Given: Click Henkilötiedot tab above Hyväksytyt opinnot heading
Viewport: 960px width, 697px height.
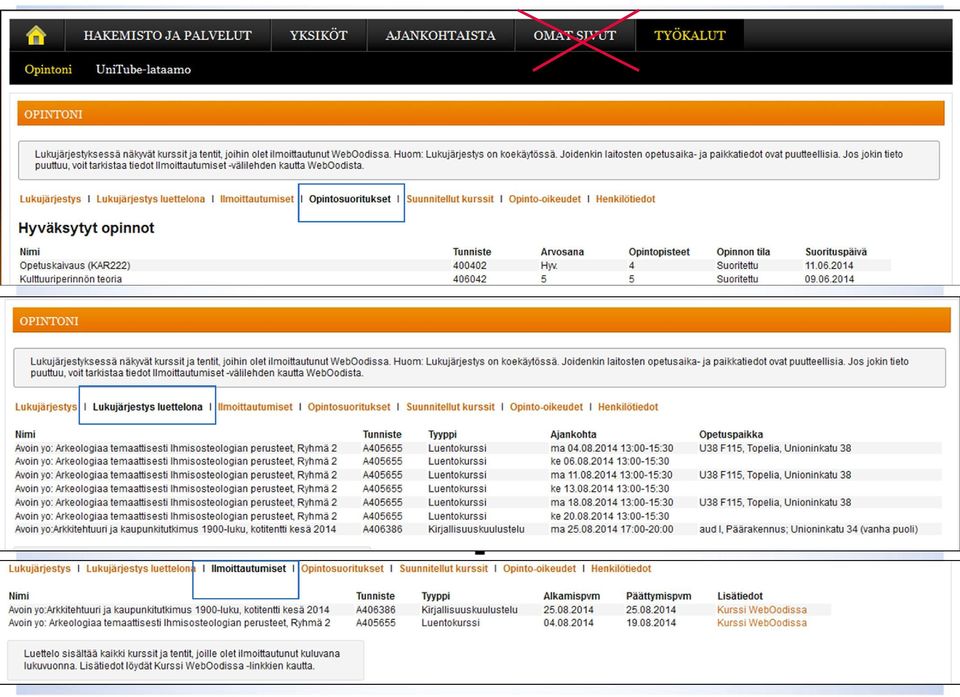Looking at the screenshot, I should [x=626, y=199].
